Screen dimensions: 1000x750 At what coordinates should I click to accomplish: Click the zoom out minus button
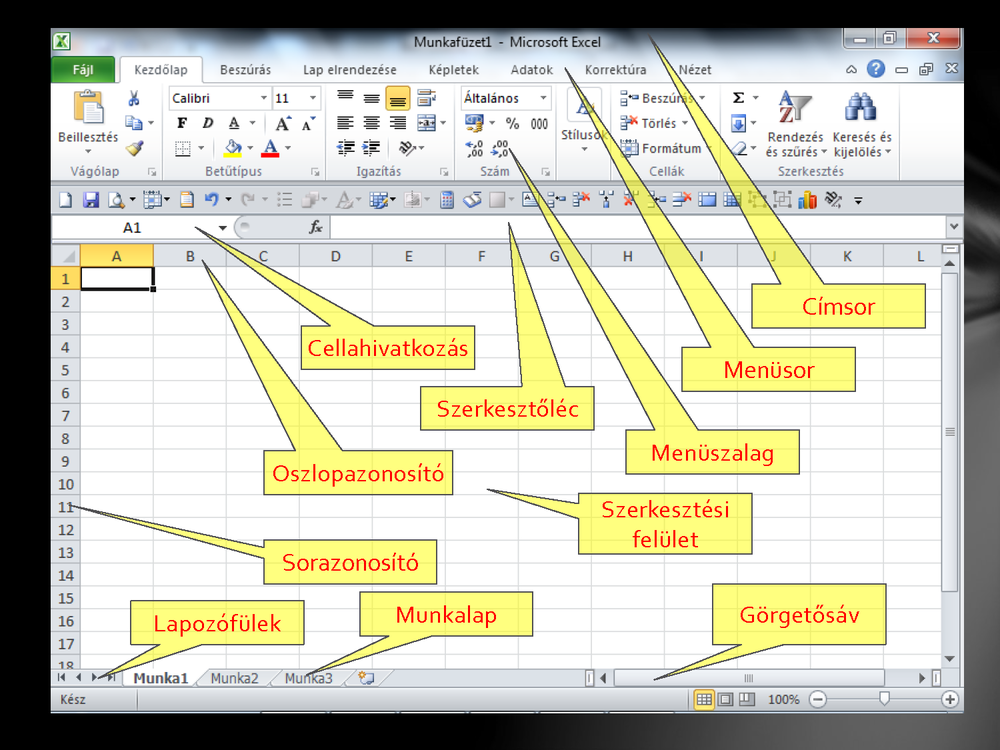coord(818,700)
